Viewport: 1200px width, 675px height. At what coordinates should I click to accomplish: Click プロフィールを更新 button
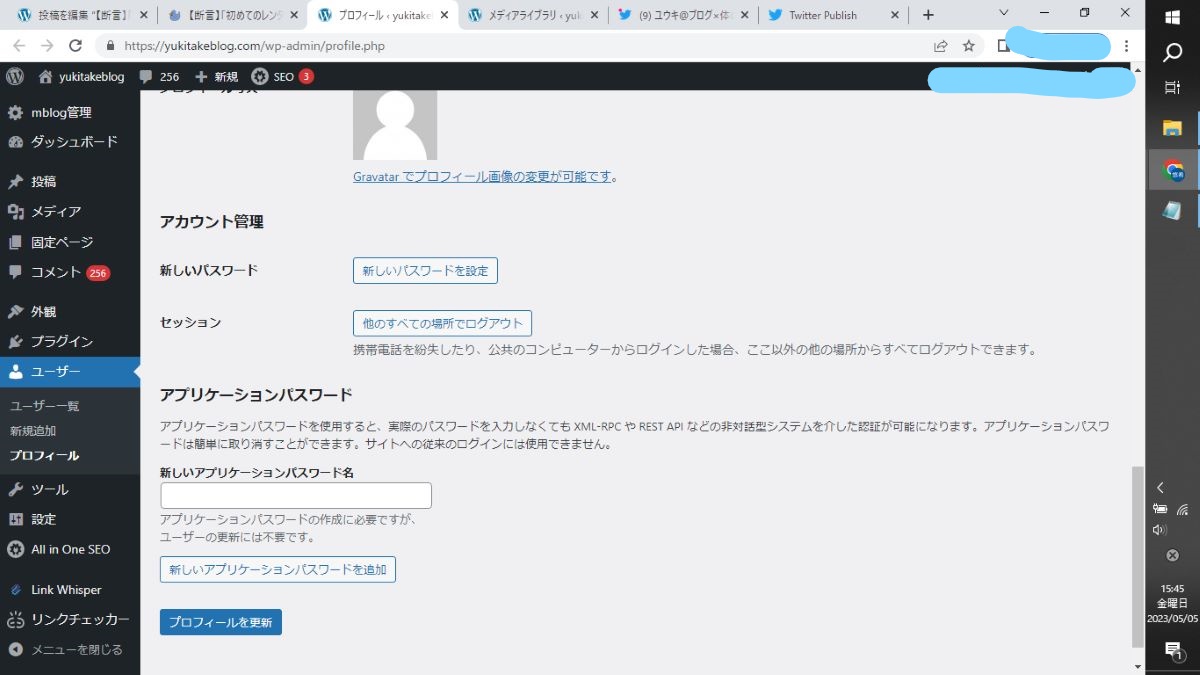click(x=221, y=622)
